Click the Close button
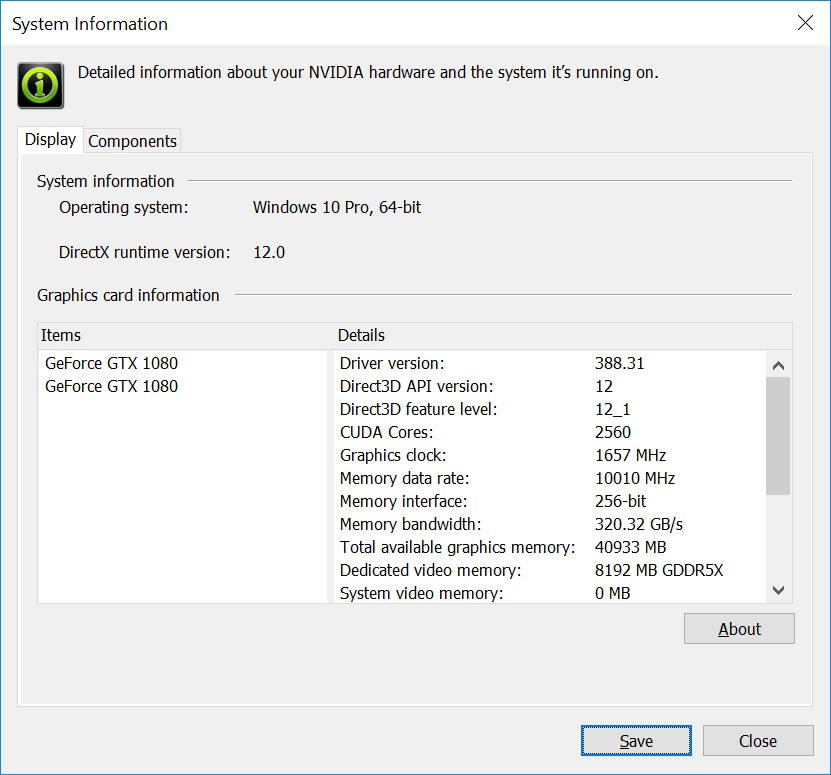 758,741
